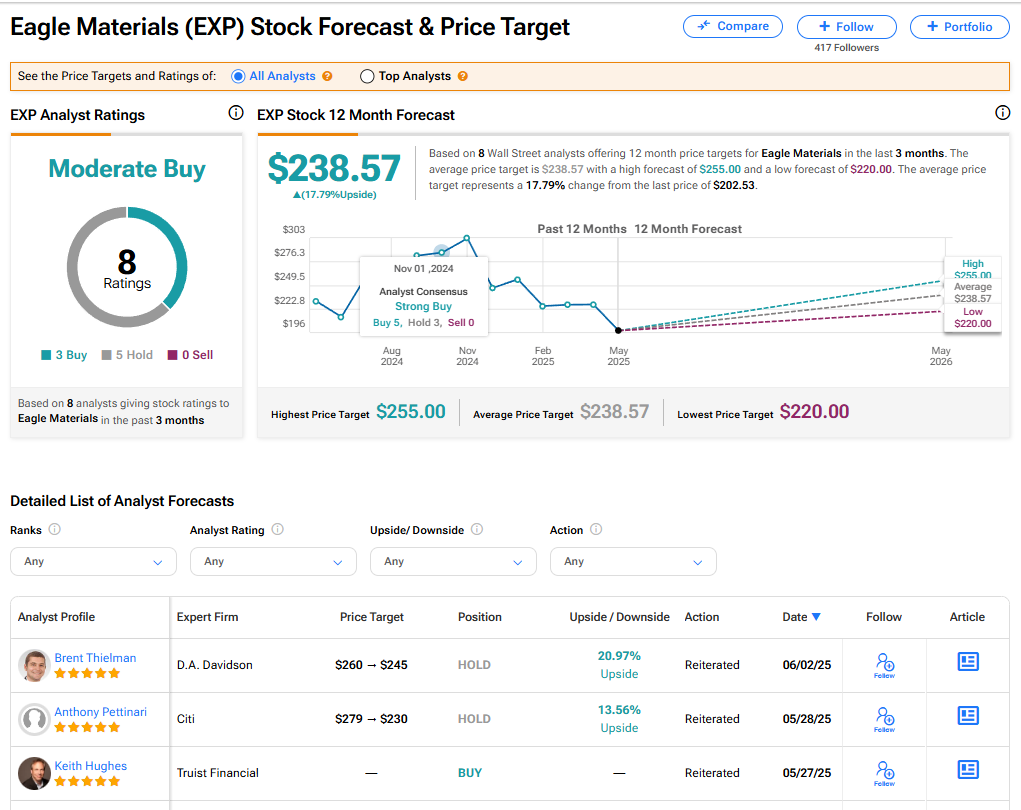1021x810 pixels.
Task: Click the Compare button
Action: (733, 26)
